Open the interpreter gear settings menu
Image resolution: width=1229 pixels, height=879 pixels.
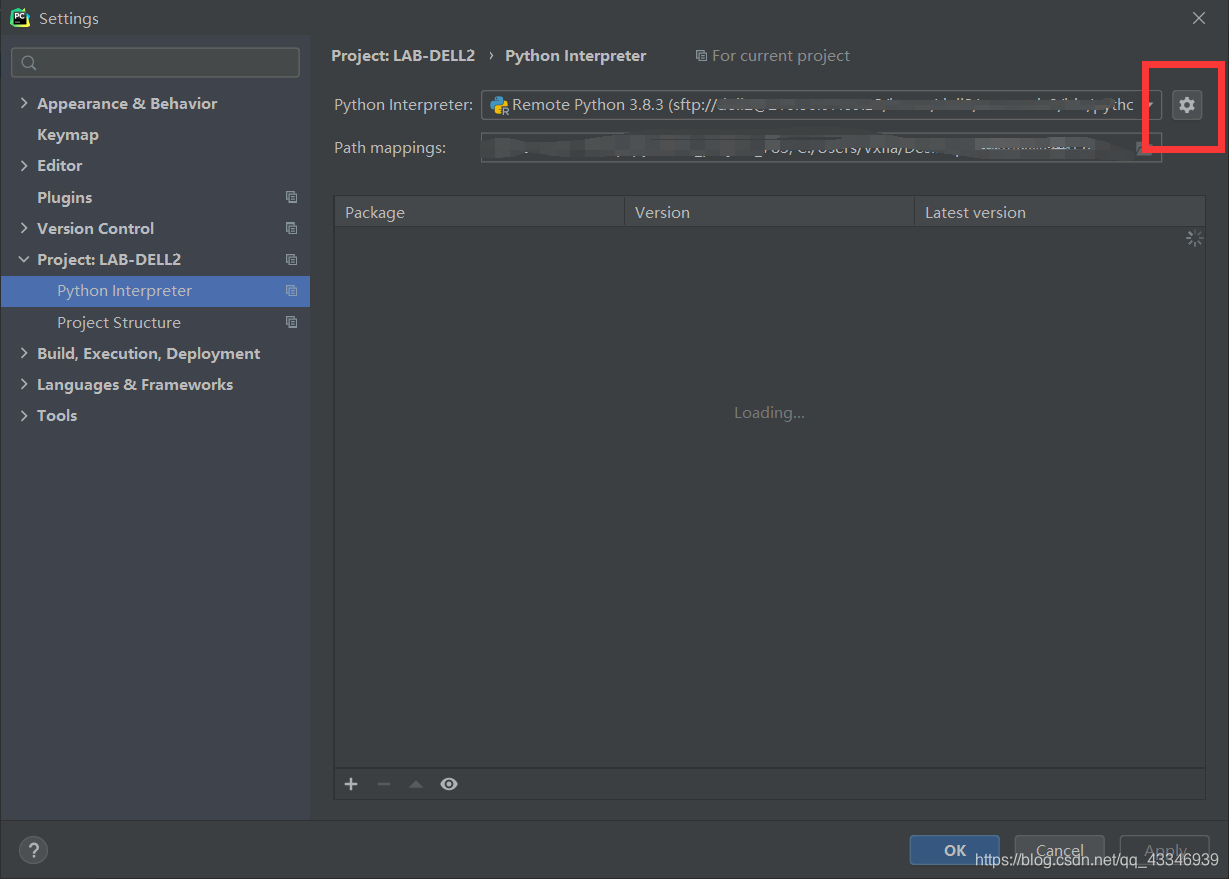1186,104
